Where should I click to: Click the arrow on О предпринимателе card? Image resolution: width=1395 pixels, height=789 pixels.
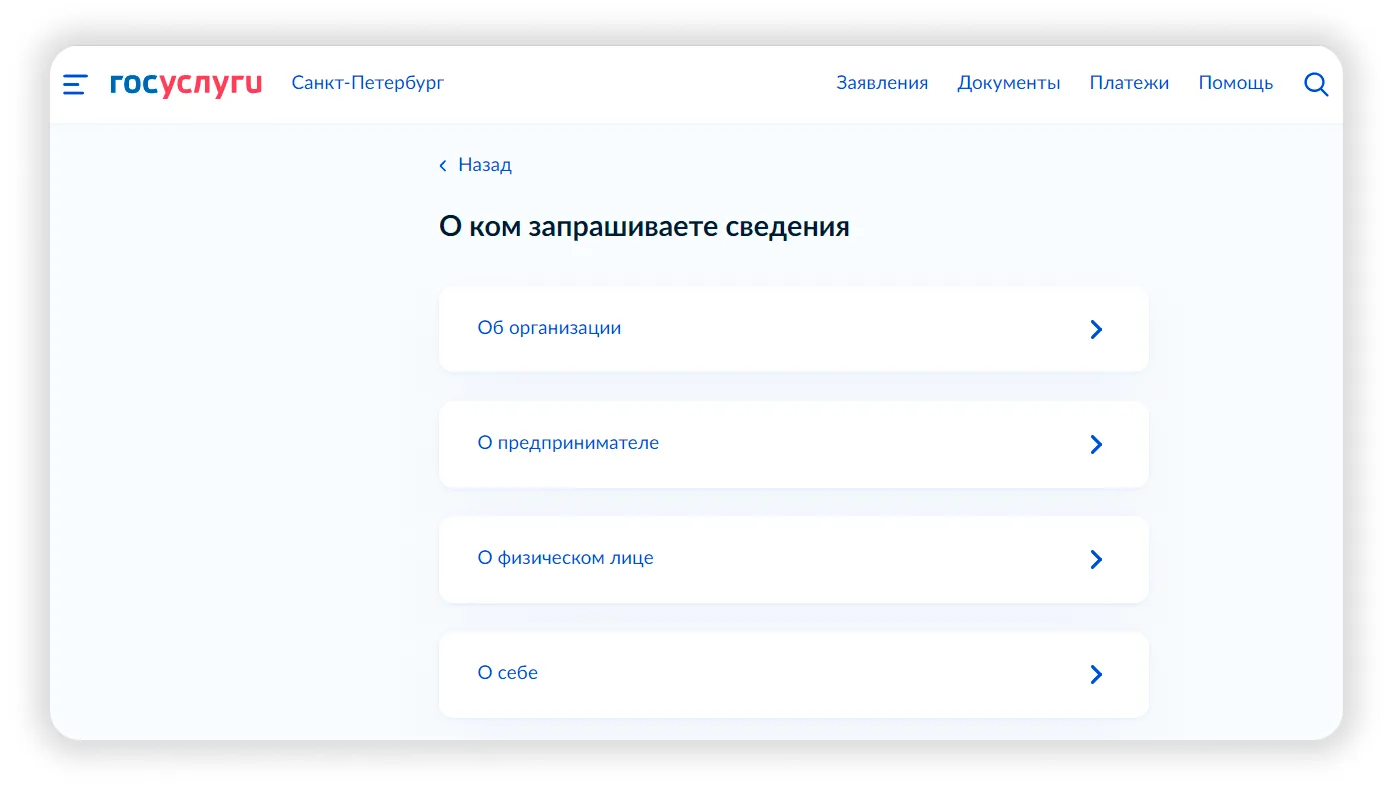(1096, 444)
